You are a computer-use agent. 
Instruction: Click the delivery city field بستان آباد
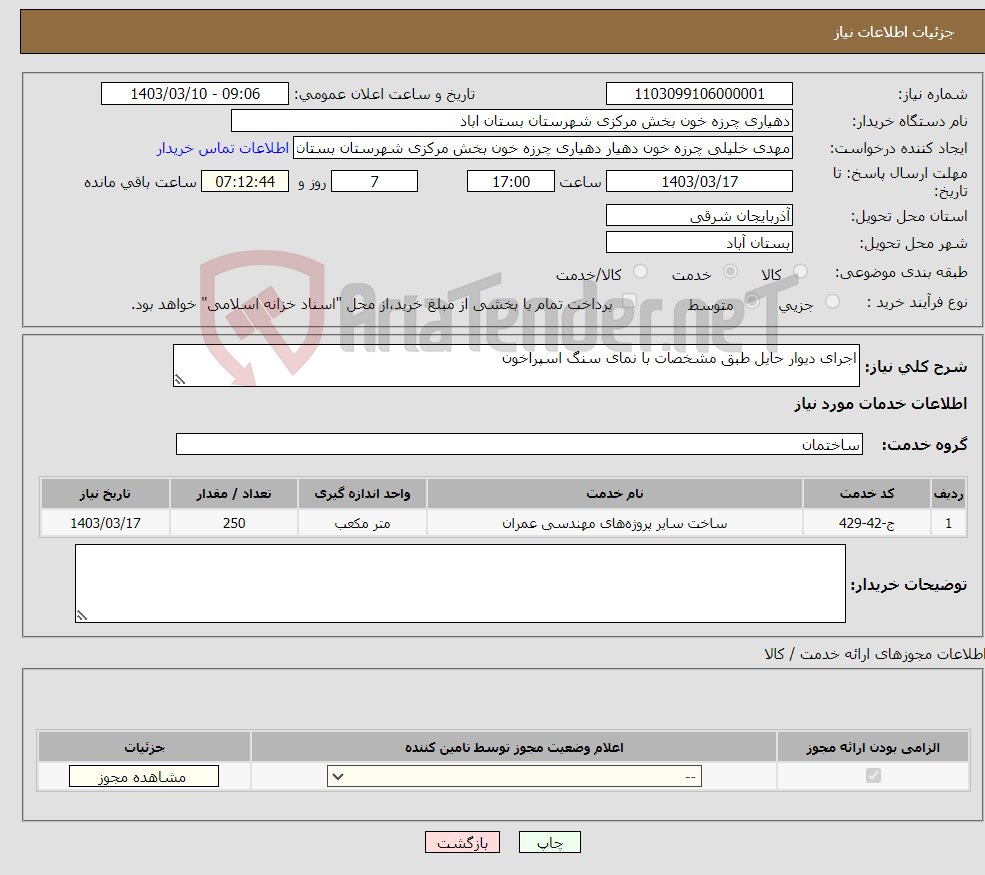coord(699,242)
